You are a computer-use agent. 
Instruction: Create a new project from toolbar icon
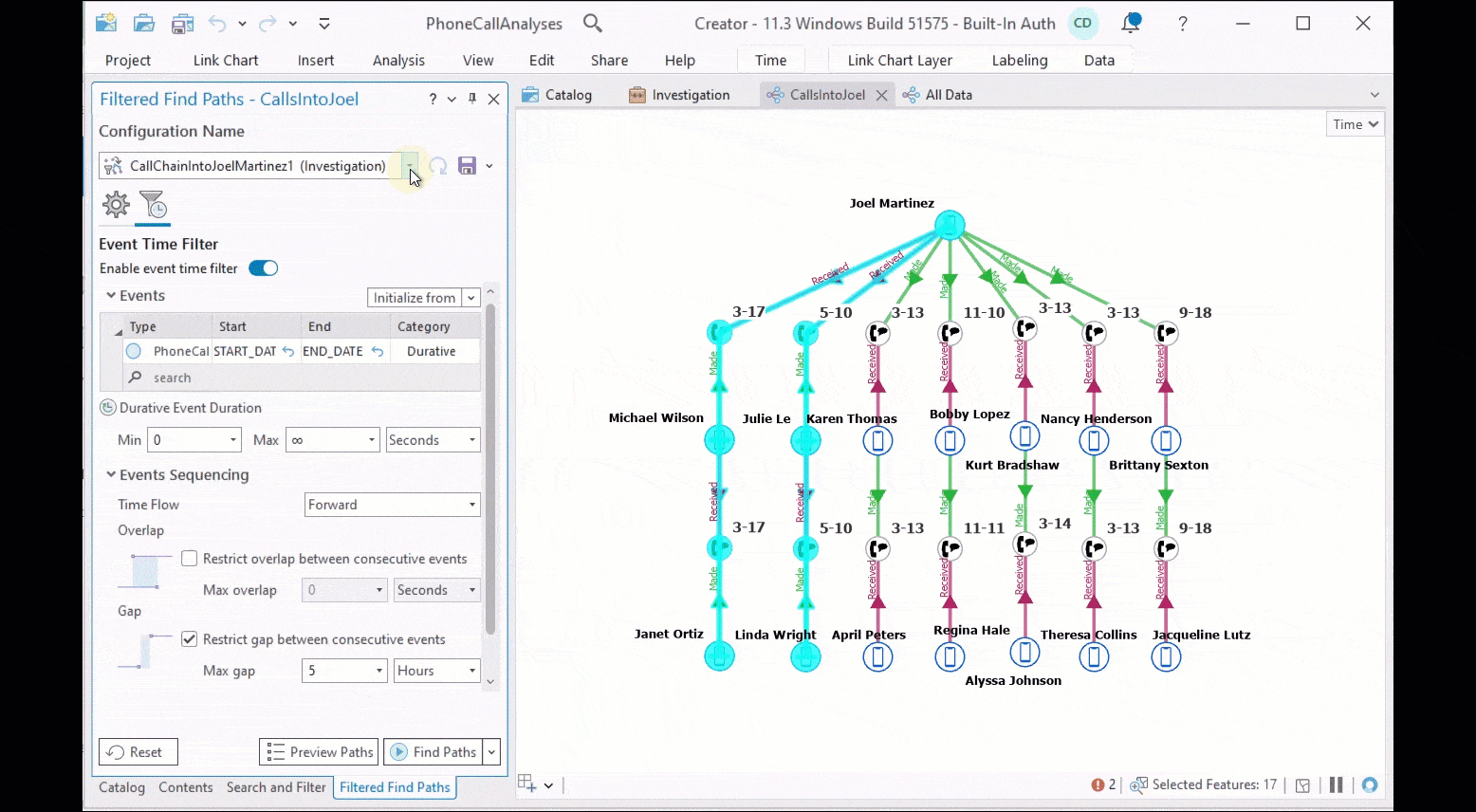click(x=106, y=23)
